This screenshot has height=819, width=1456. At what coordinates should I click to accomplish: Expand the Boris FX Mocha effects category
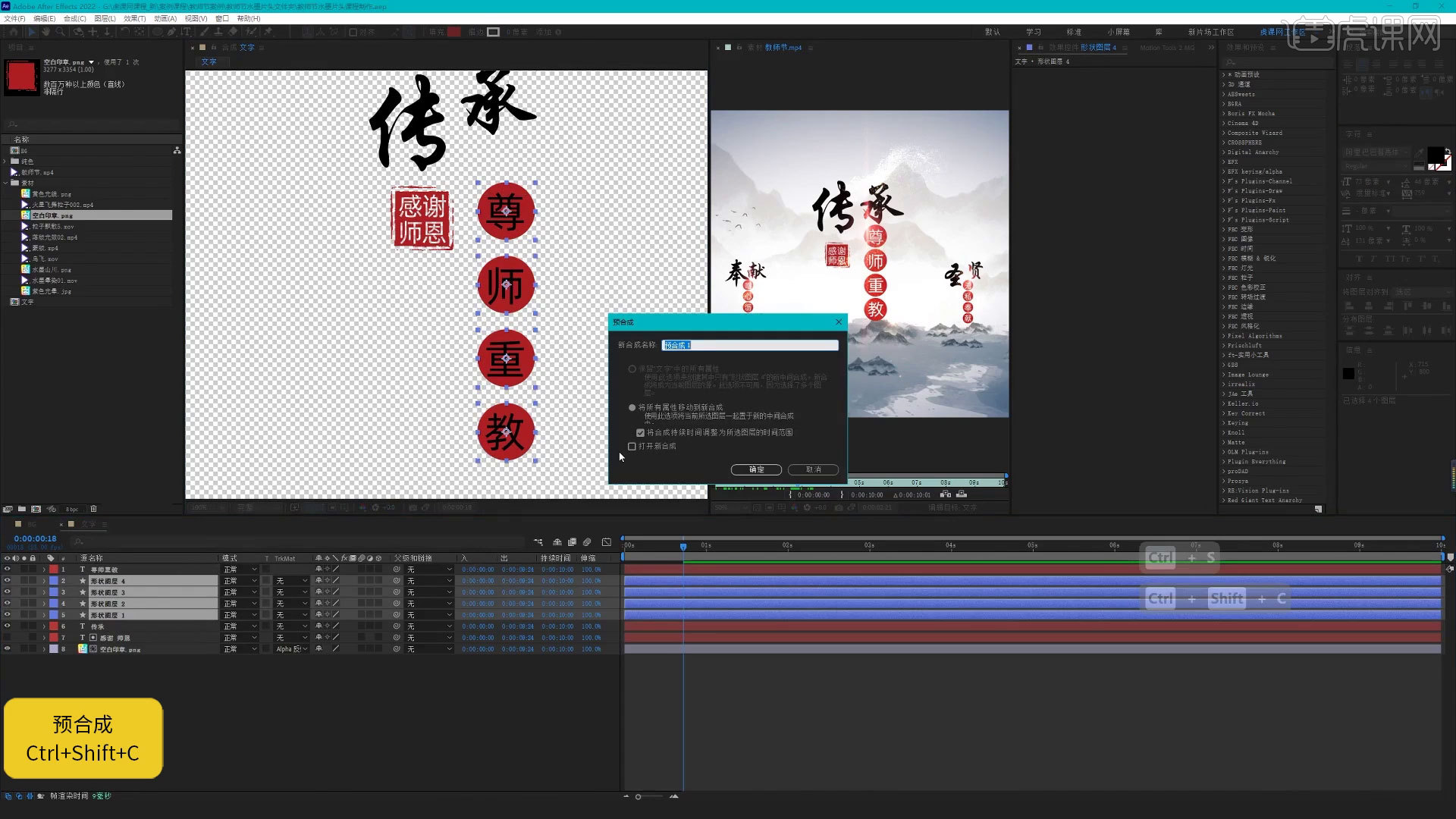[x=1224, y=114]
